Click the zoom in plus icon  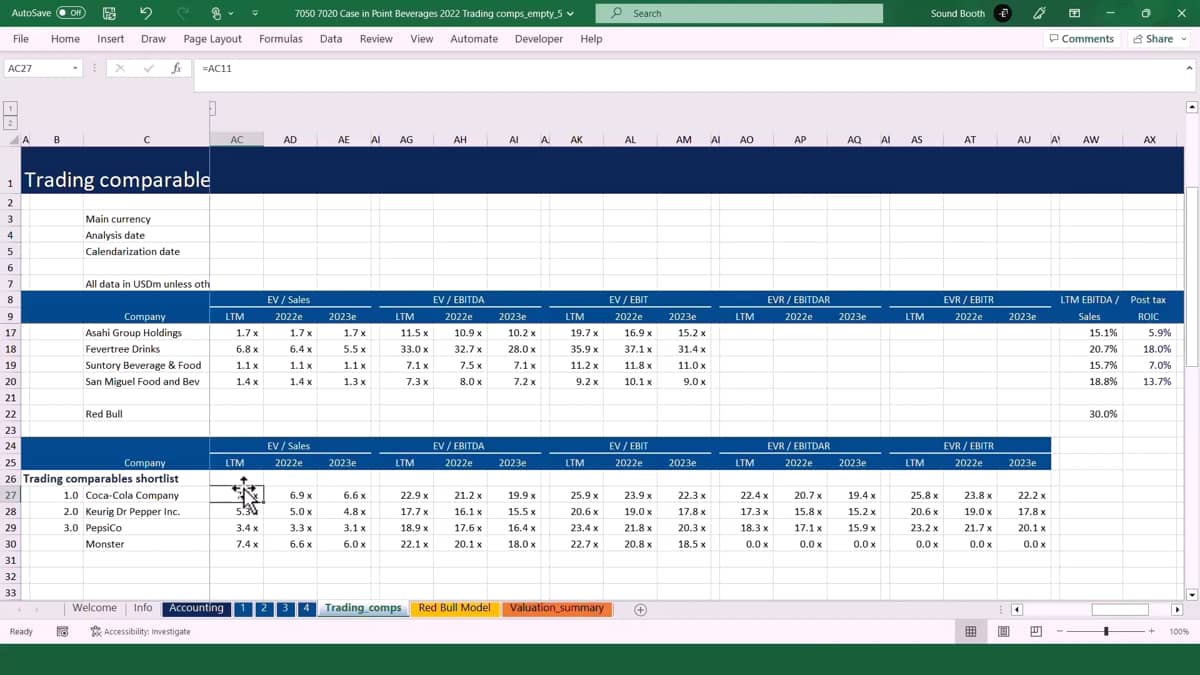[x=1152, y=631]
